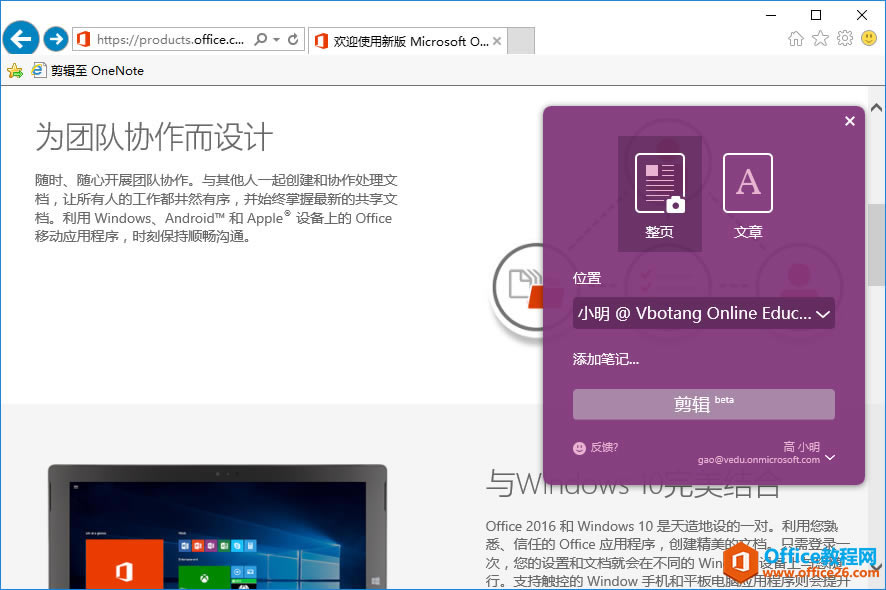The width and height of the screenshot is (886, 590).
Task: Click the smiley feedback icon in the browser toolbar
Action: coord(867,38)
